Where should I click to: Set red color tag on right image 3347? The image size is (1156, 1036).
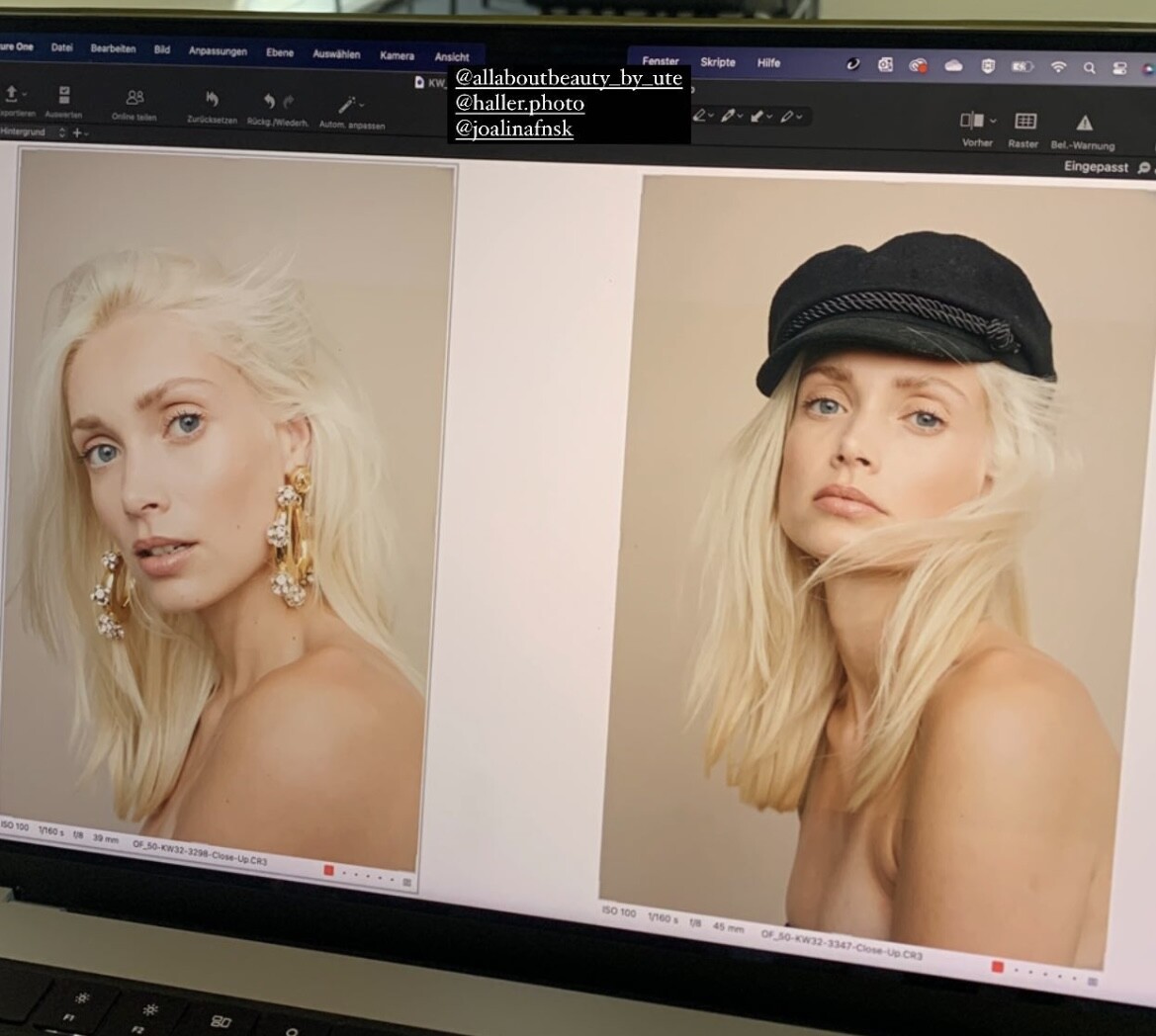(x=998, y=967)
